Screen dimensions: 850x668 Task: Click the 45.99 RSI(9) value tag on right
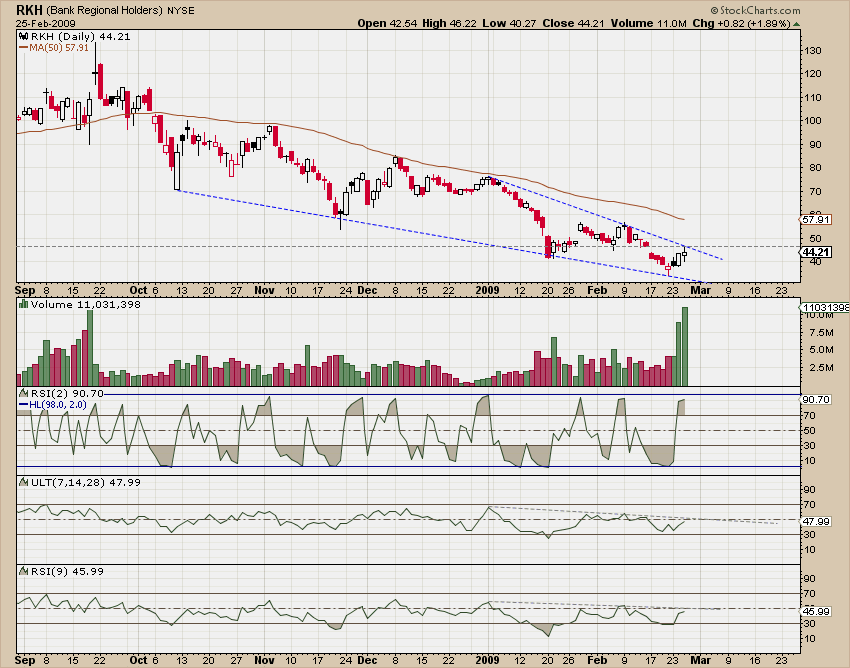tap(816, 612)
